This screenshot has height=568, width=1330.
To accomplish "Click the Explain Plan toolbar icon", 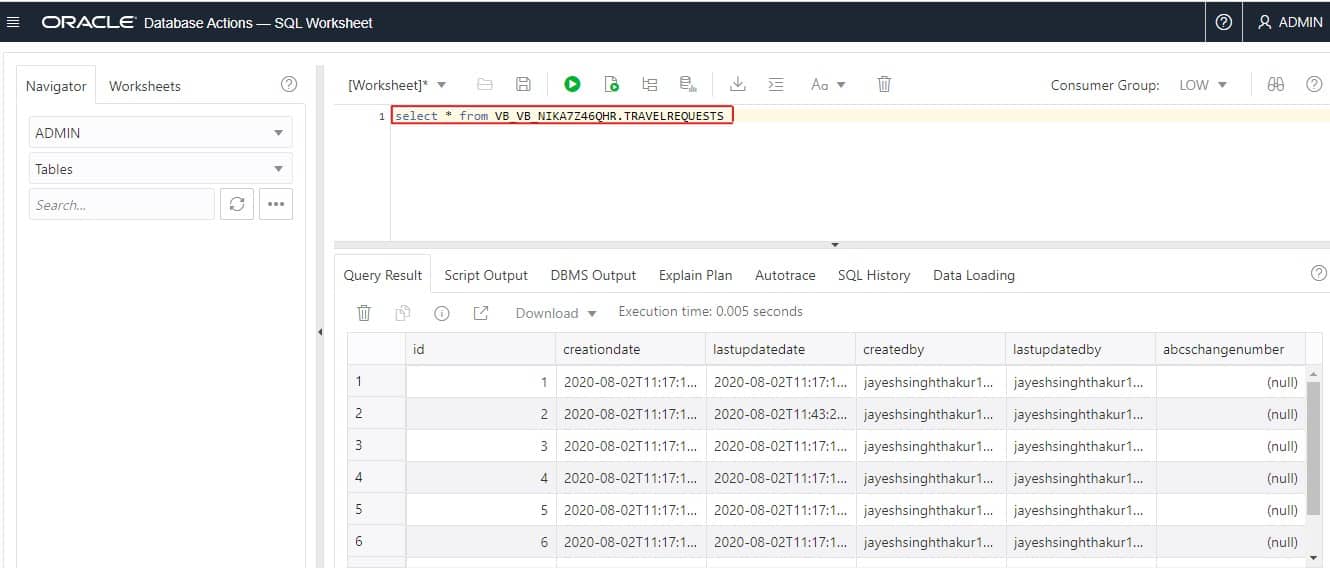I will tap(650, 85).
